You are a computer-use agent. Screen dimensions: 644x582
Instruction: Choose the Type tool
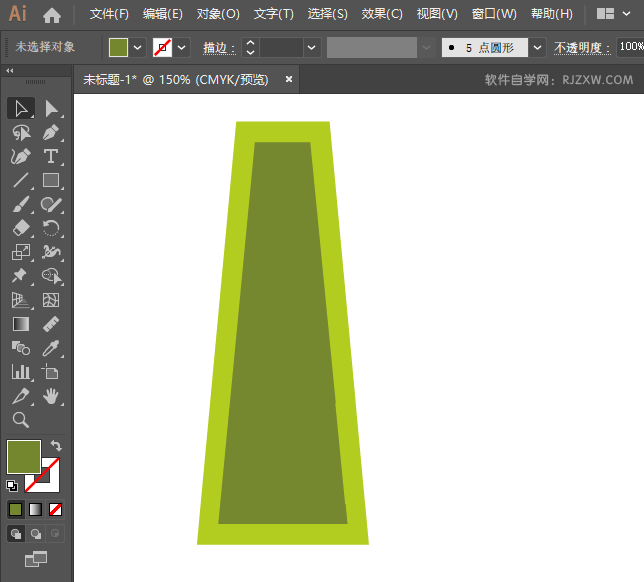point(51,157)
